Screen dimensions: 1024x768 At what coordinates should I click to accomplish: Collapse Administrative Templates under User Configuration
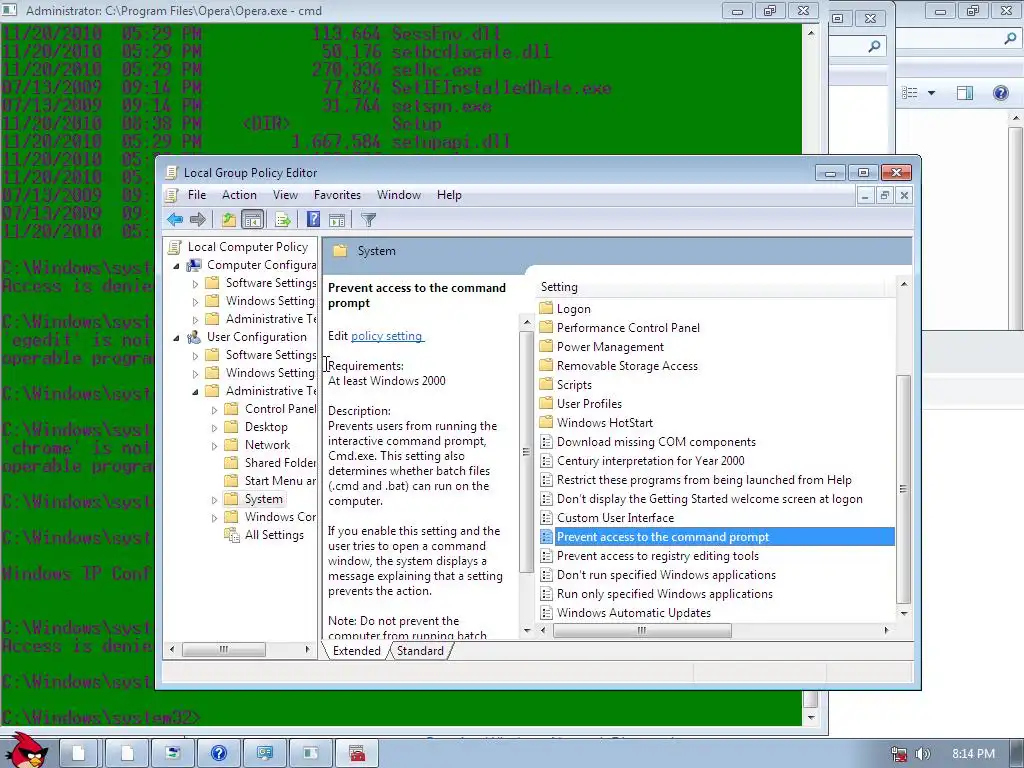coord(195,392)
